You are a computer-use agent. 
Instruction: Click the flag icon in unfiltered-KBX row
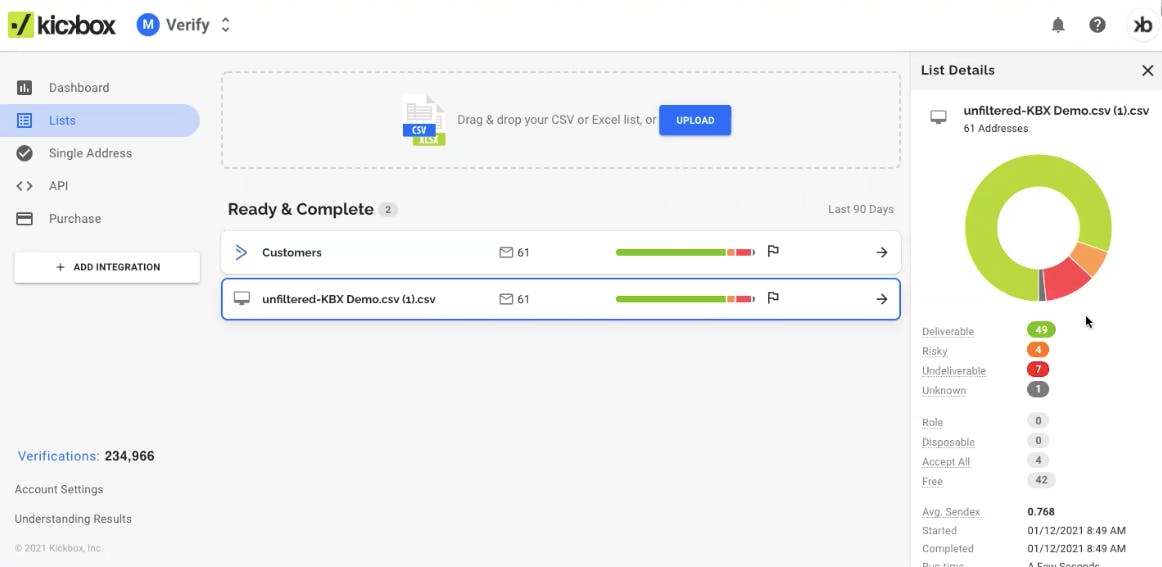click(x=773, y=298)
